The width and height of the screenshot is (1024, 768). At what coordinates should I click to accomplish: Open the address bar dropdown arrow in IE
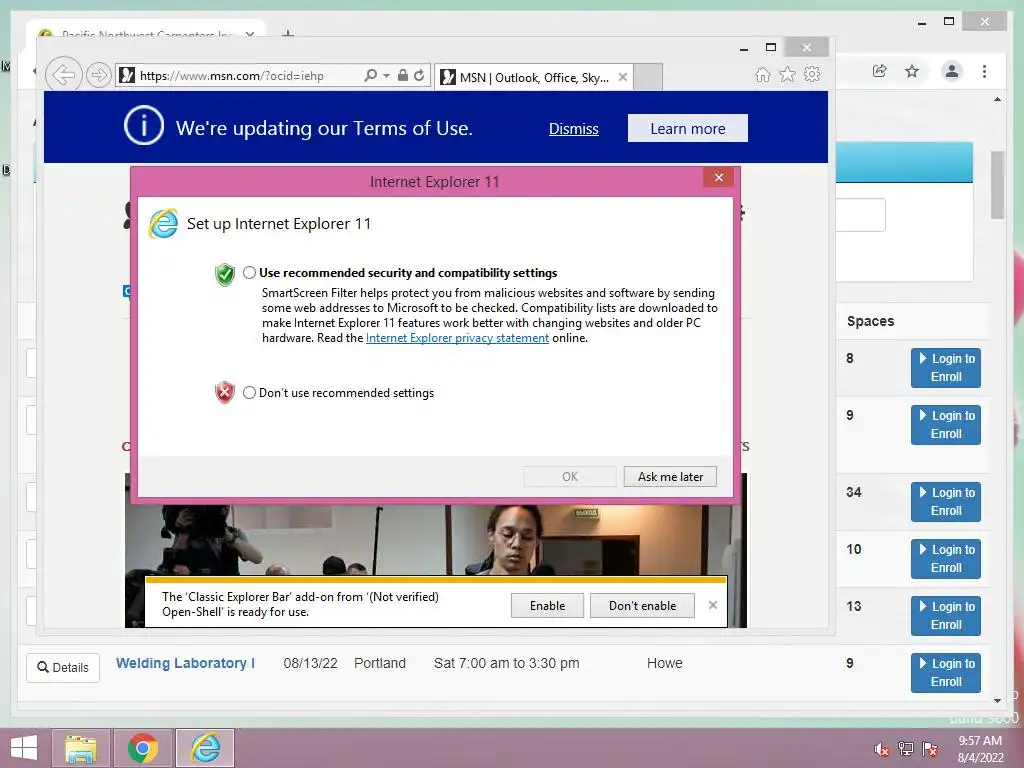[x=386, y=76]
